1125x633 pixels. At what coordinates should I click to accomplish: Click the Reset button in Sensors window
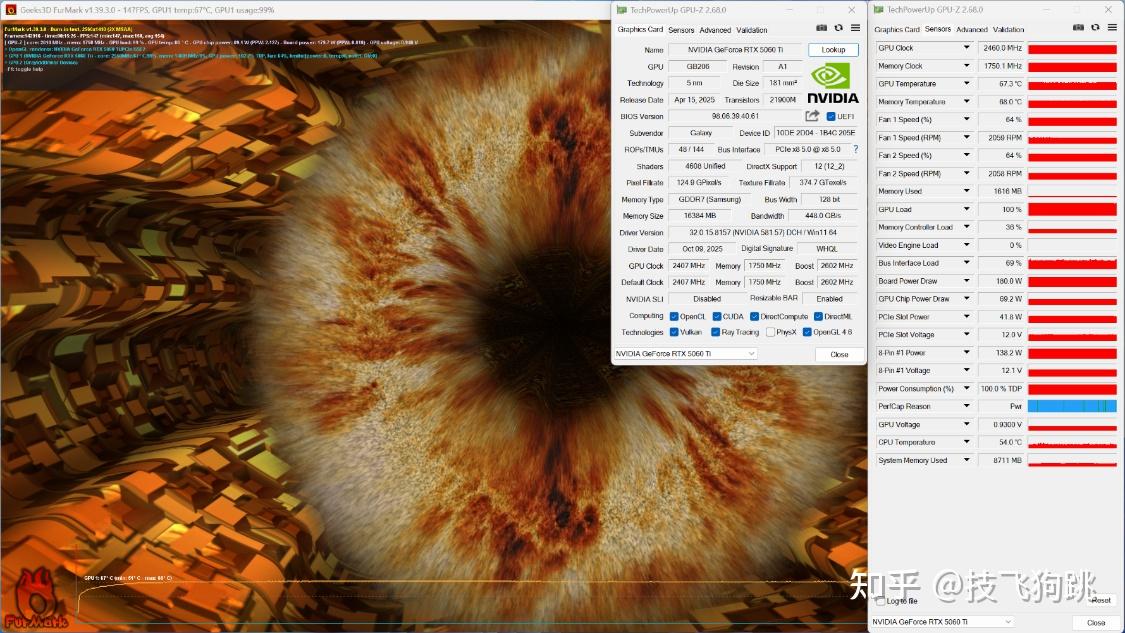click(x=1101, y=600)
